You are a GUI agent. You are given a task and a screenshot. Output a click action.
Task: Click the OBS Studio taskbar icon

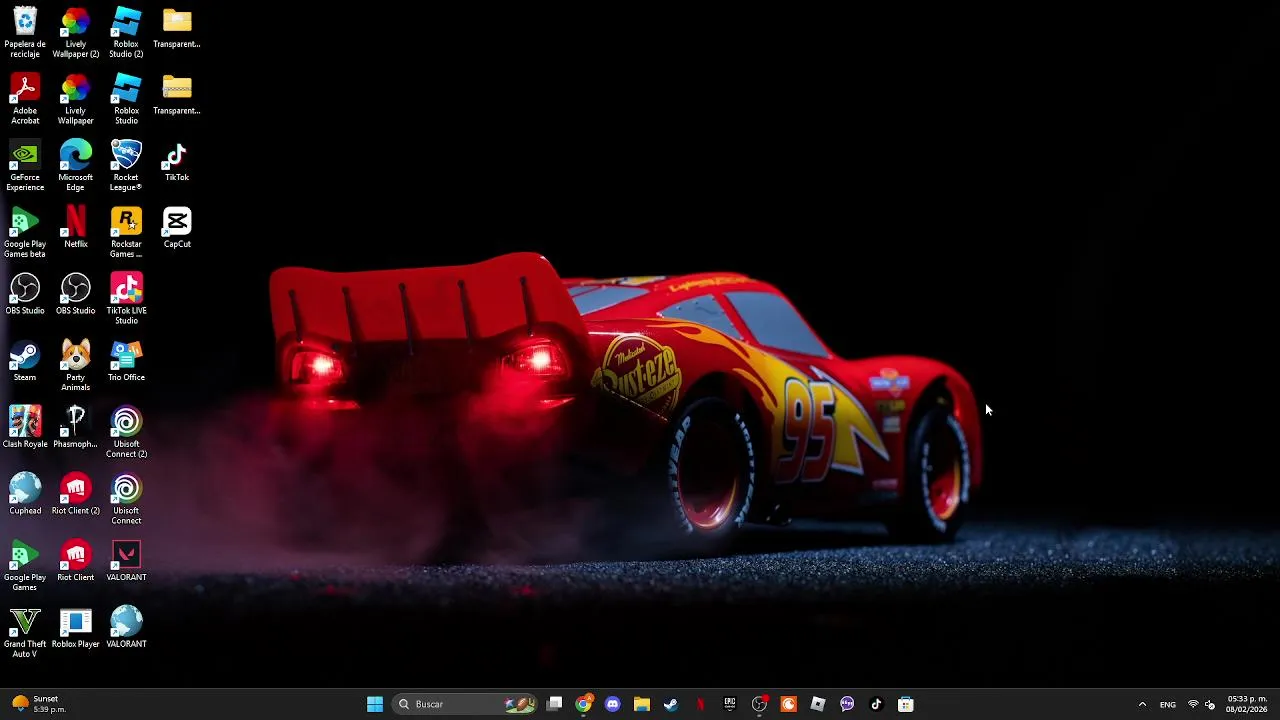pos(759,704)
